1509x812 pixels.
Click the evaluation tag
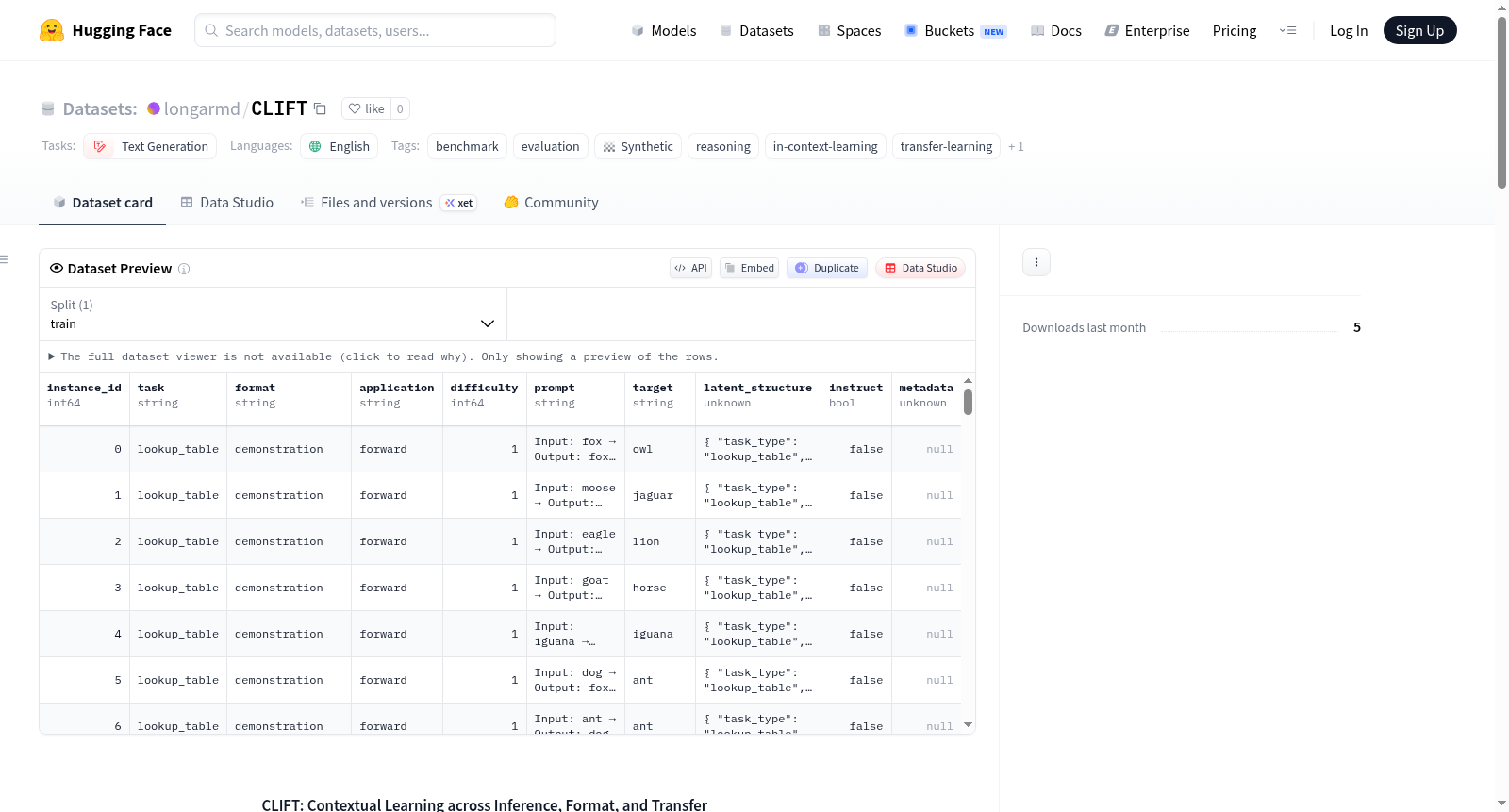(x=551, y=146)
